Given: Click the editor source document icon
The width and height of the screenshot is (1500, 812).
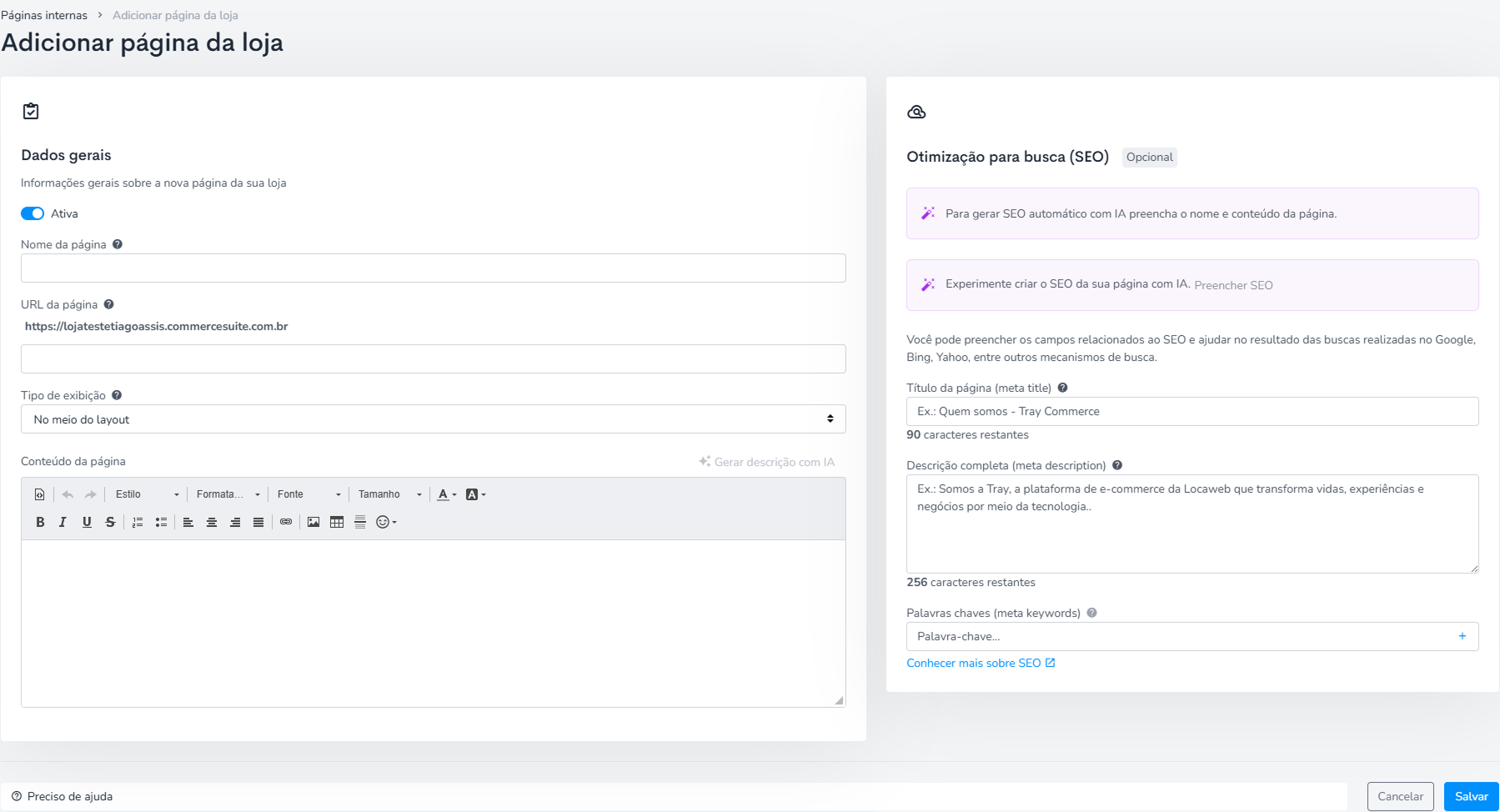Looking at the screenshot, I should [39, 494].
